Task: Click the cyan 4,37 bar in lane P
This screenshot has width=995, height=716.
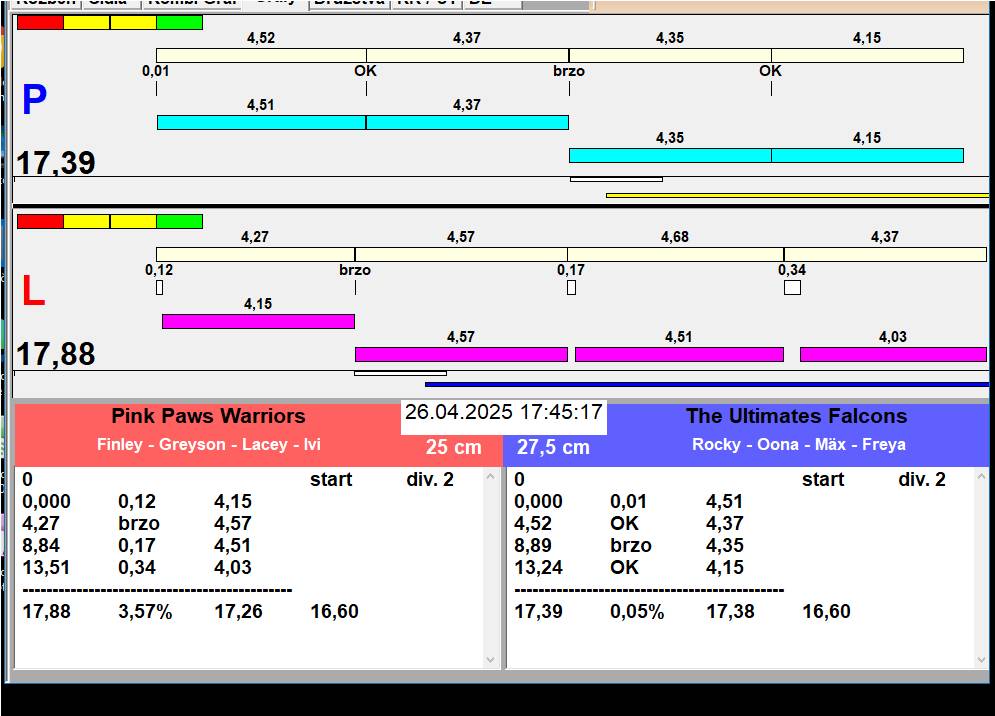Action: [467, 122]
